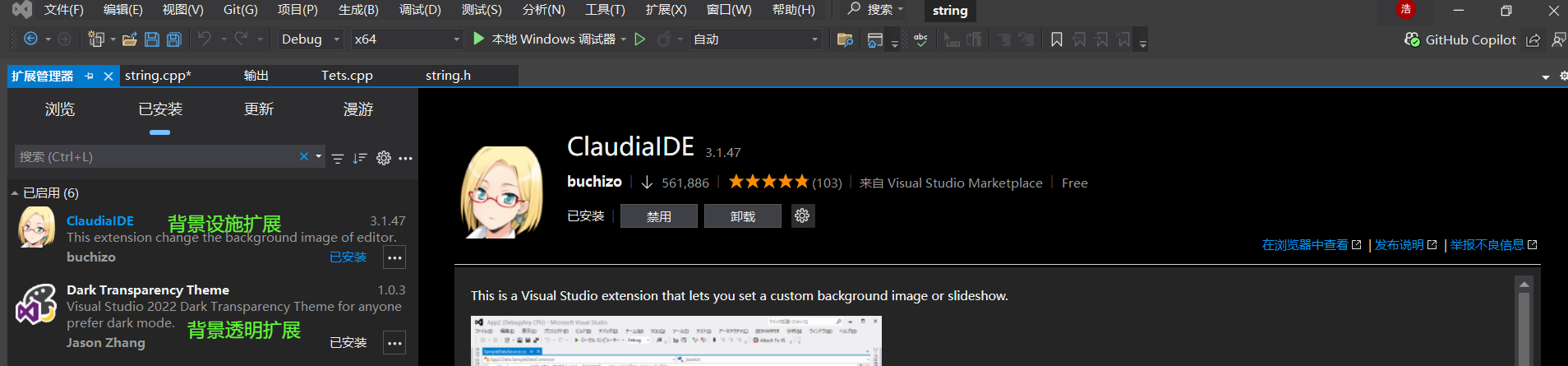
Task: Open the 自动 dropdown in toolbar
Action: pos(756,39)
